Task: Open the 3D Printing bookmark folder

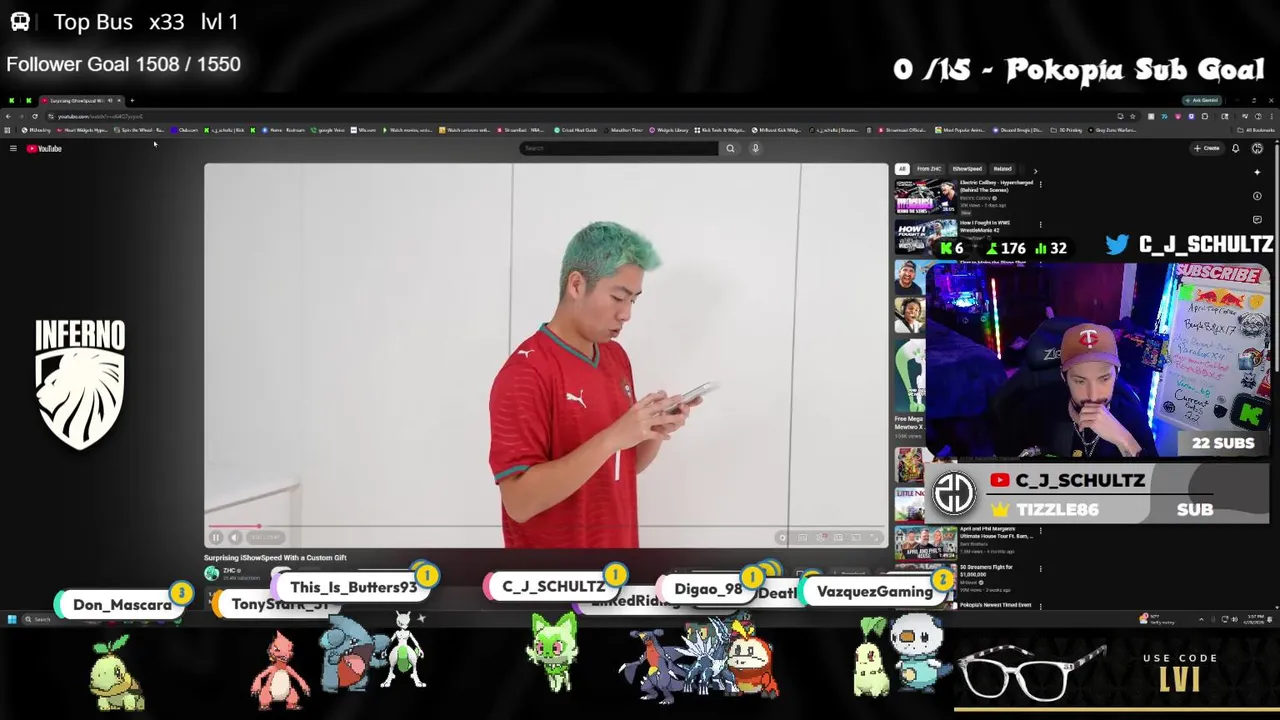Action: 1068,130
